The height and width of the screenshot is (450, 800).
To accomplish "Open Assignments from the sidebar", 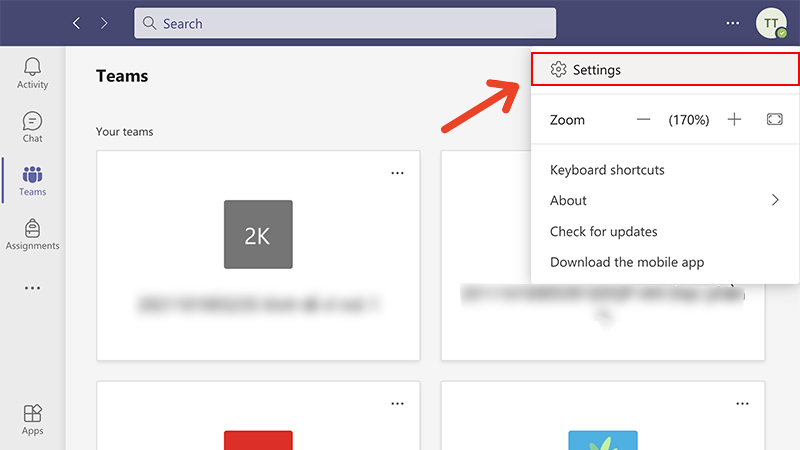I will click(x=32, y=234).
